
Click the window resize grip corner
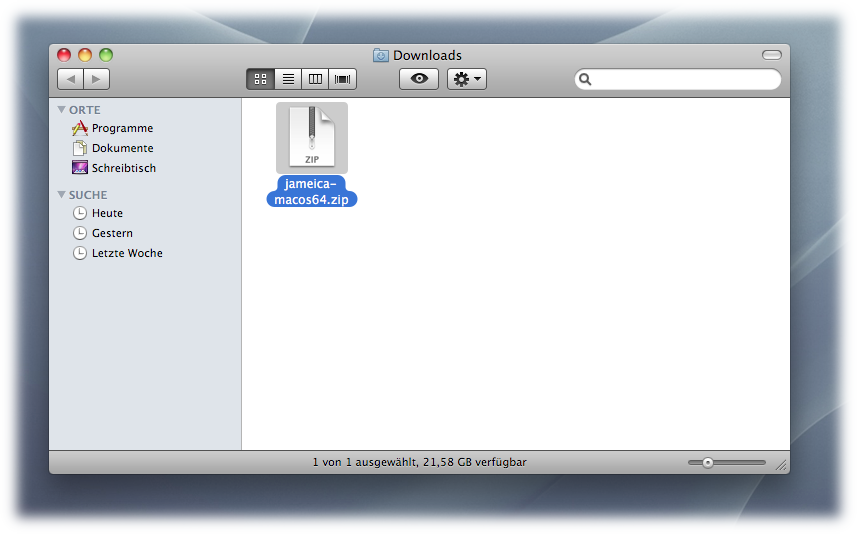pyautogui.click(x=782, y=465)
